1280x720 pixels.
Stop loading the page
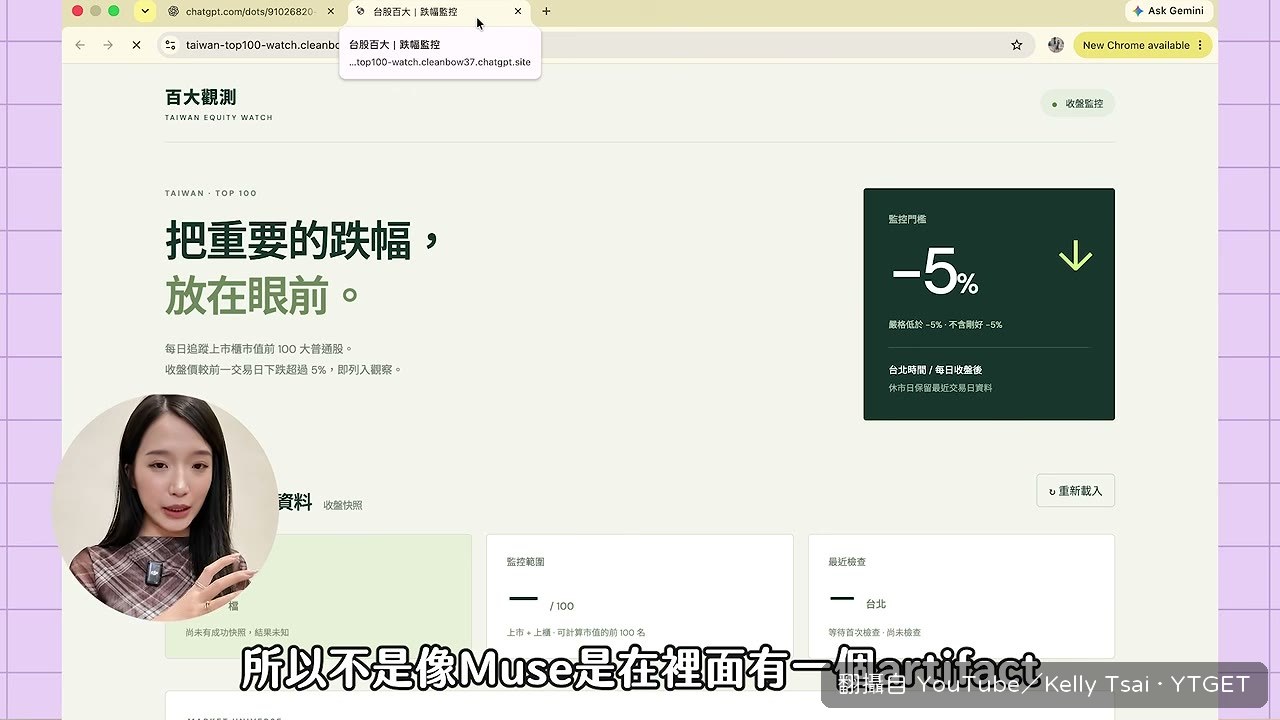click(x=137, y=45)
